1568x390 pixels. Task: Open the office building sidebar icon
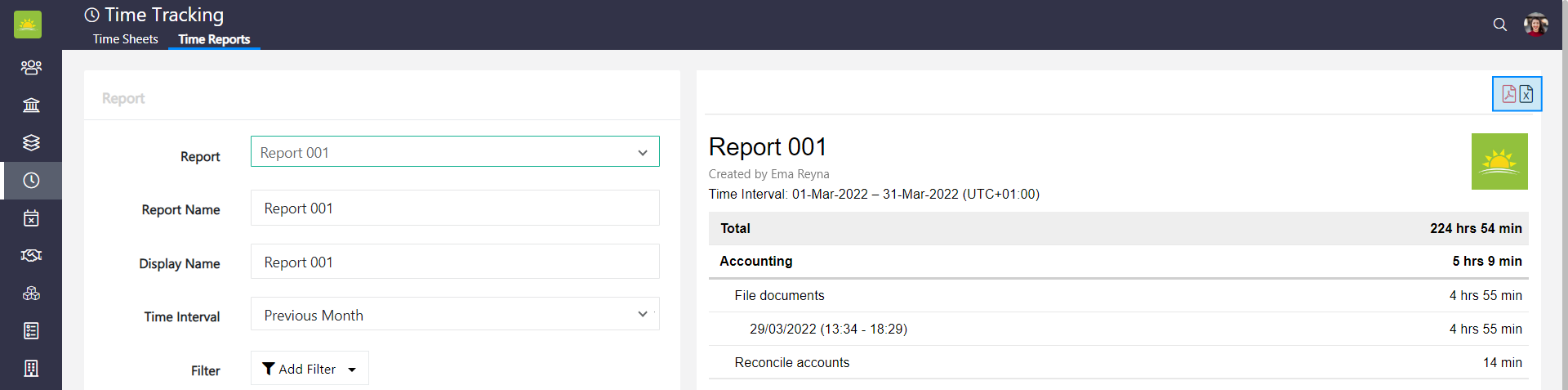coord(31,369)
